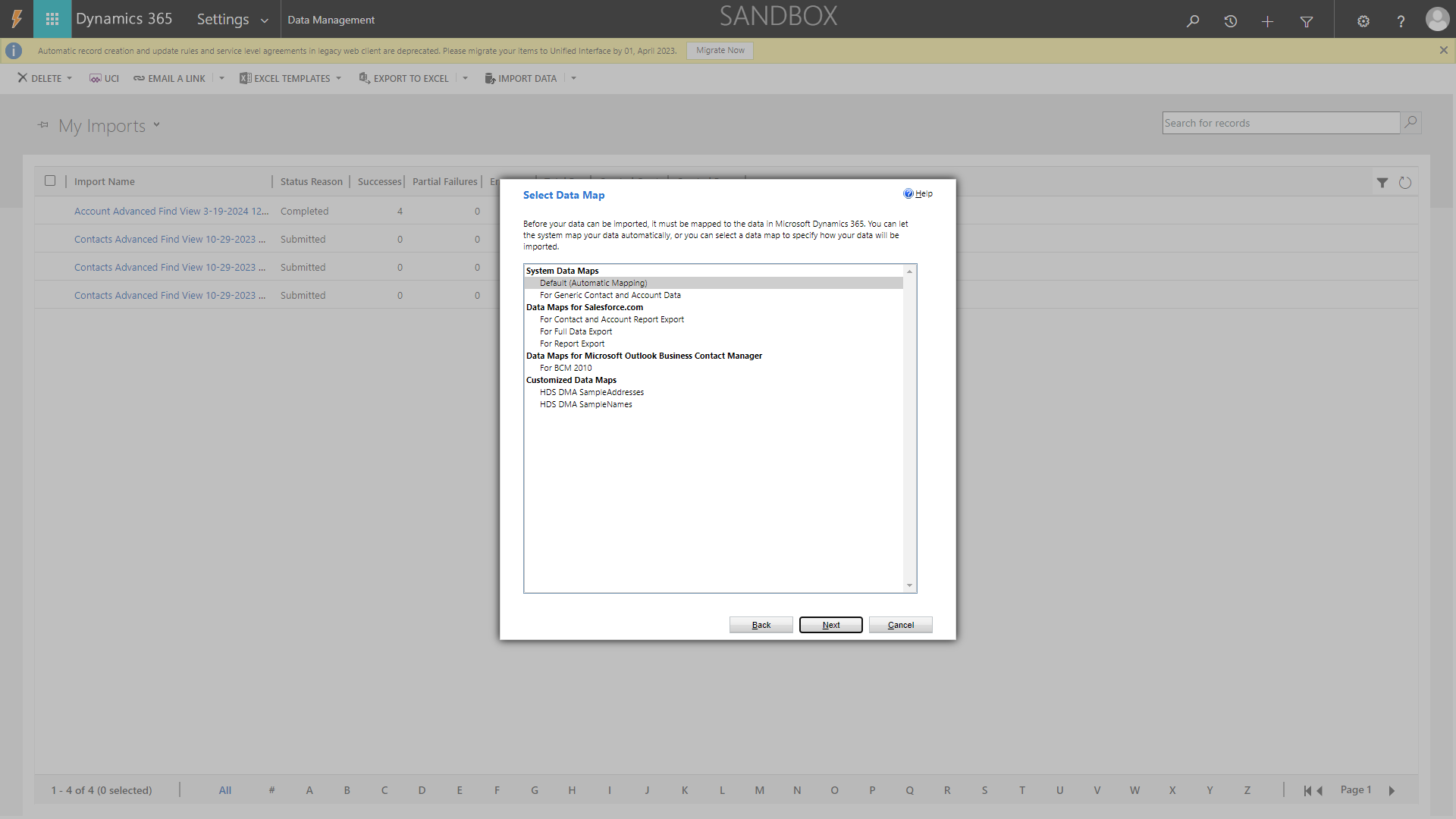Go to previous page arrow
Image resolution: width=1456 pixels, height=819 pixels.
(1319, 790)
